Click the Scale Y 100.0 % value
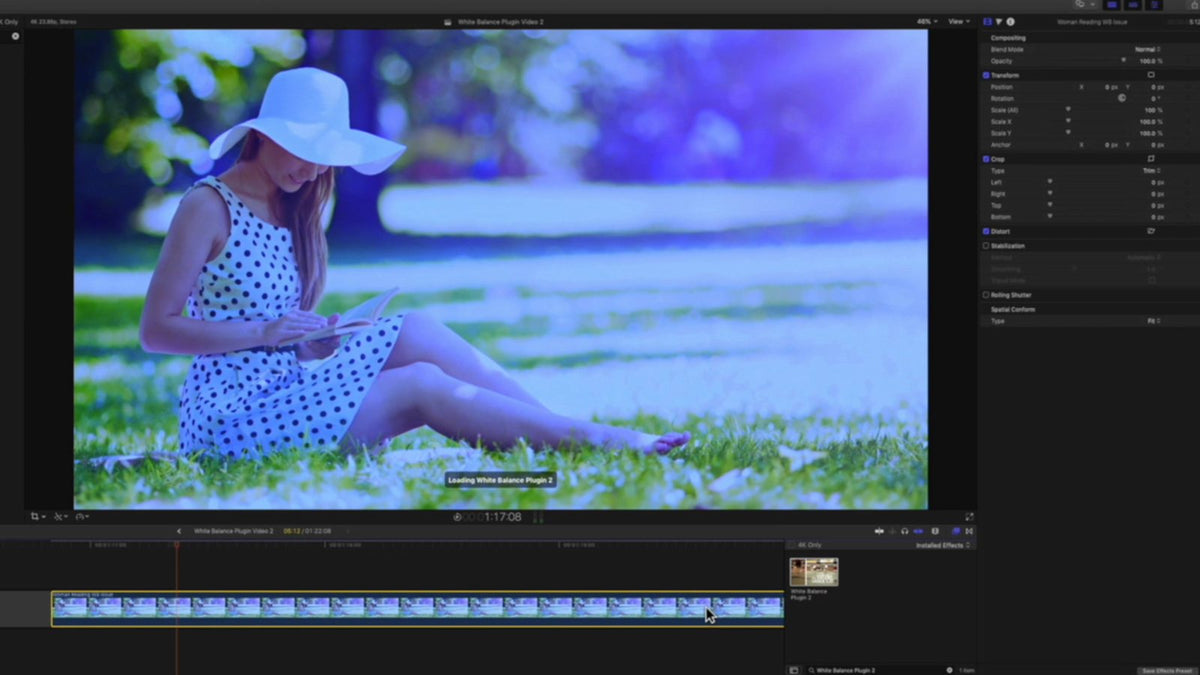This screenshot has height=675, width=1200. tap(1150, 133)
